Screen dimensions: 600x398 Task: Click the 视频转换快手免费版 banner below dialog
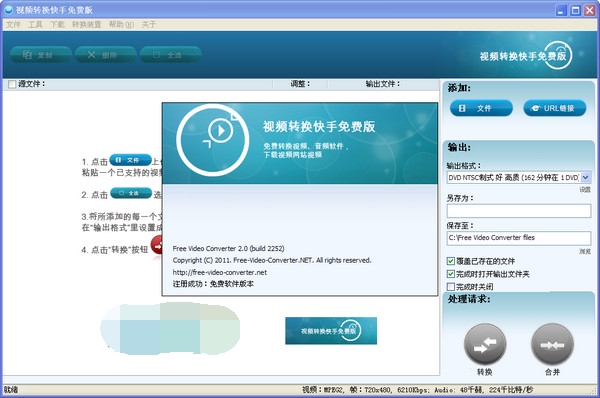click(331, 331)
